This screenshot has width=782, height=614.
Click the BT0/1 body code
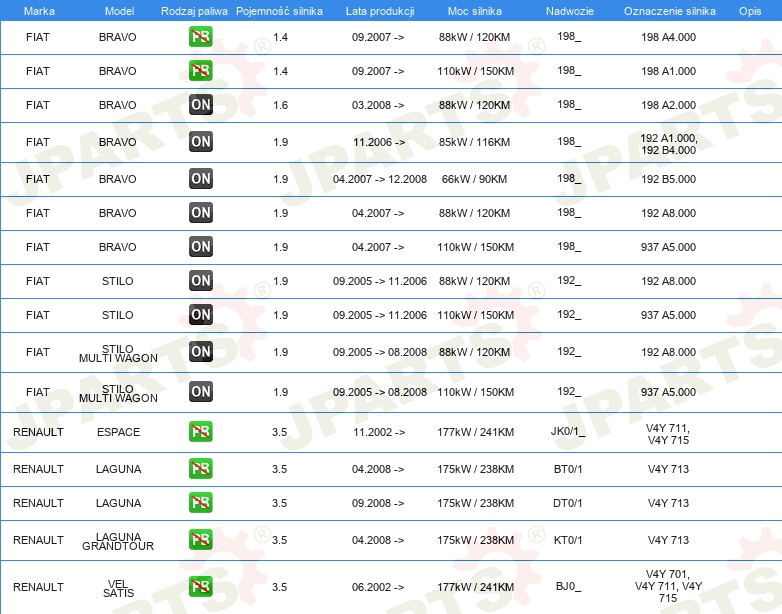568,469
